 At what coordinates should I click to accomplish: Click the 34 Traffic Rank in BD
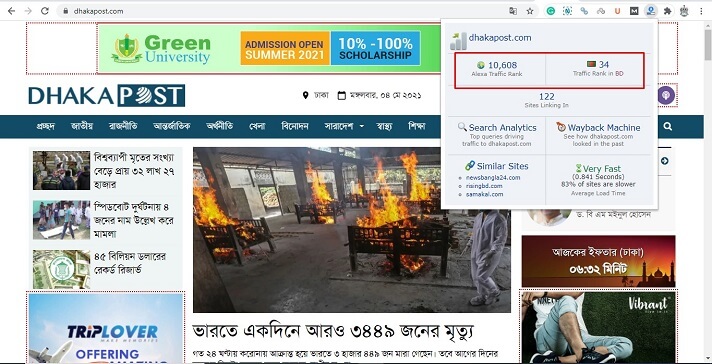603,64
